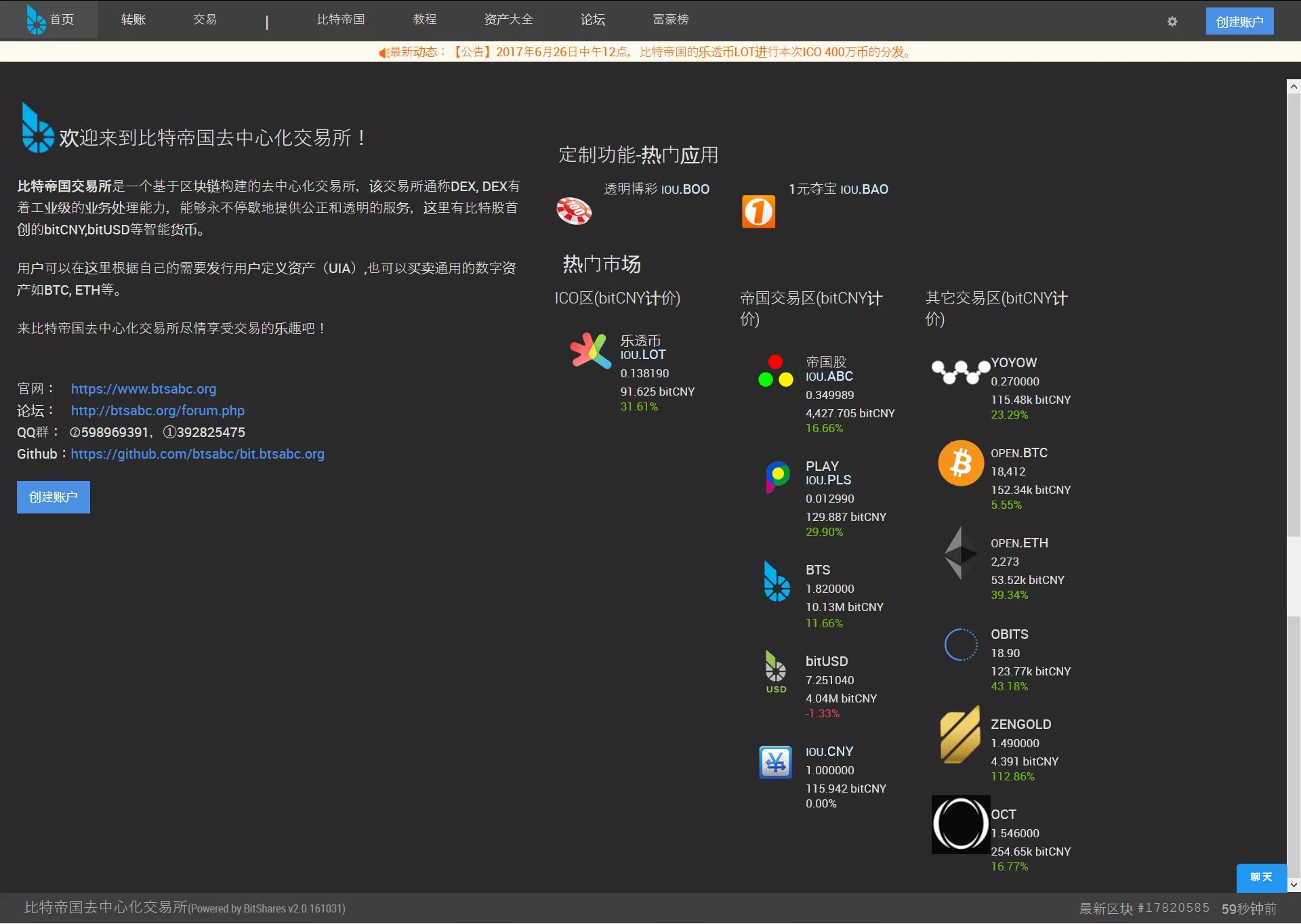Open the Github repository link

tap(197, 454)
